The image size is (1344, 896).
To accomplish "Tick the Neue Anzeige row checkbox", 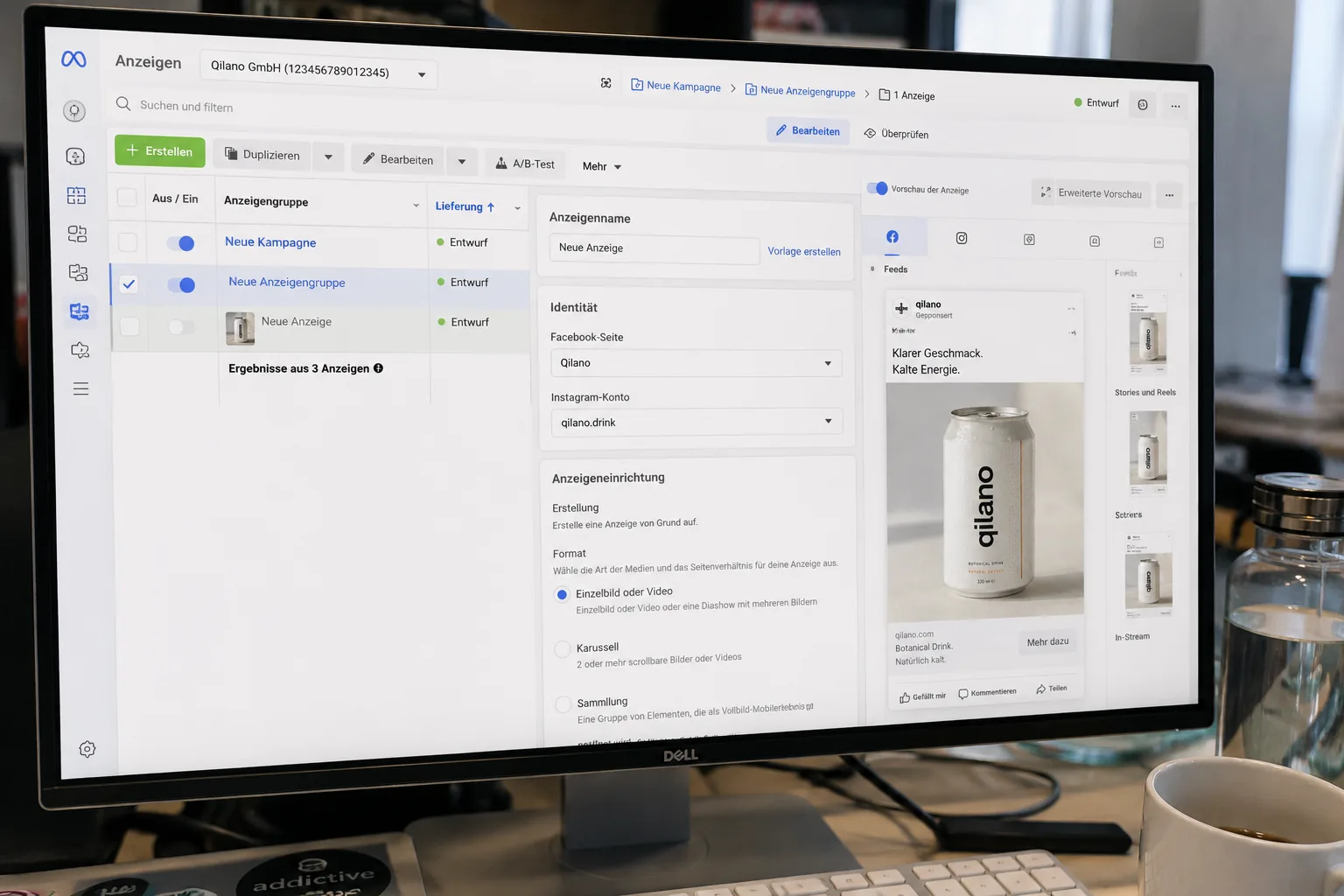I will click(129, 326).
